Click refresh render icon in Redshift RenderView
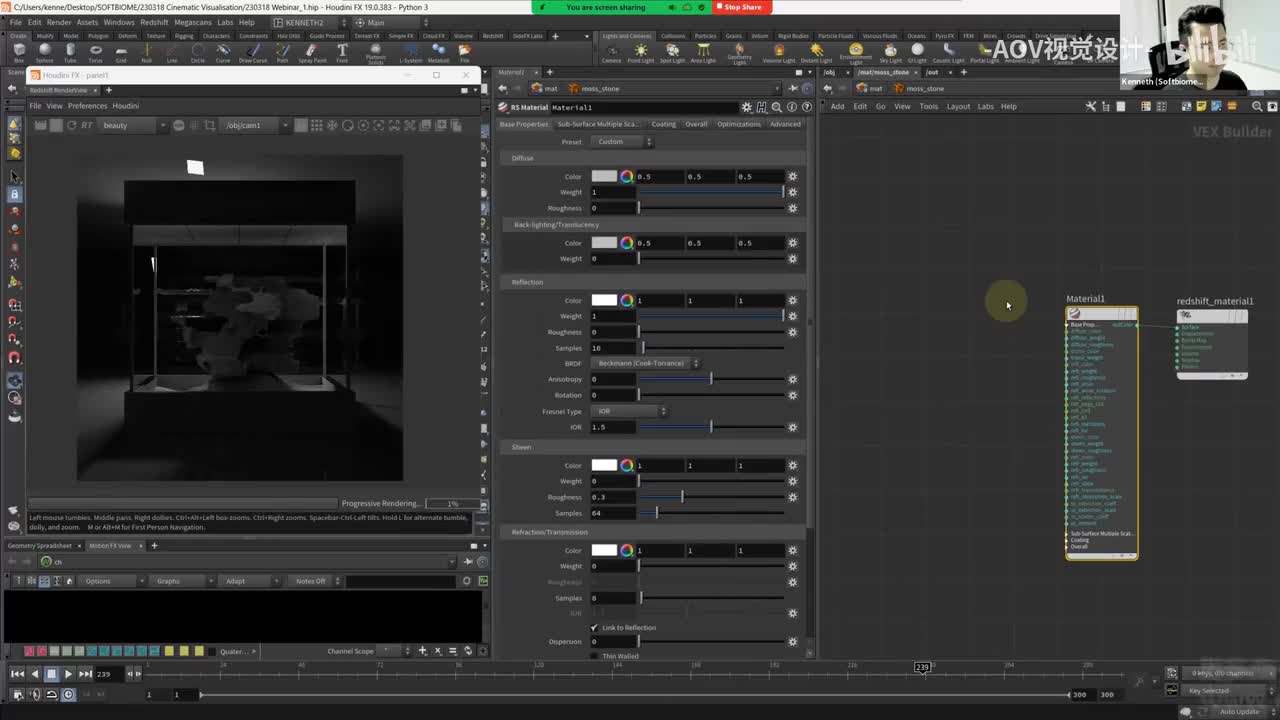This screenshot has height=720, width=1280. pyautogui.click(x=71, y=125)
